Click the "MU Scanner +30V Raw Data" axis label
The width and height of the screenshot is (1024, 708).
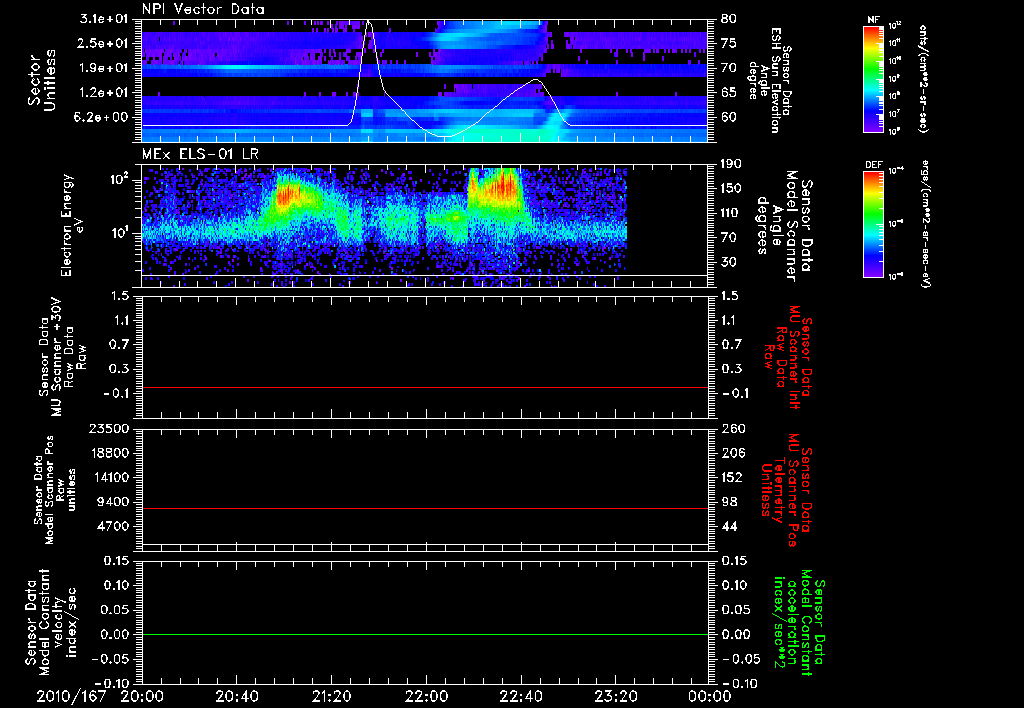tap(63, 357)
